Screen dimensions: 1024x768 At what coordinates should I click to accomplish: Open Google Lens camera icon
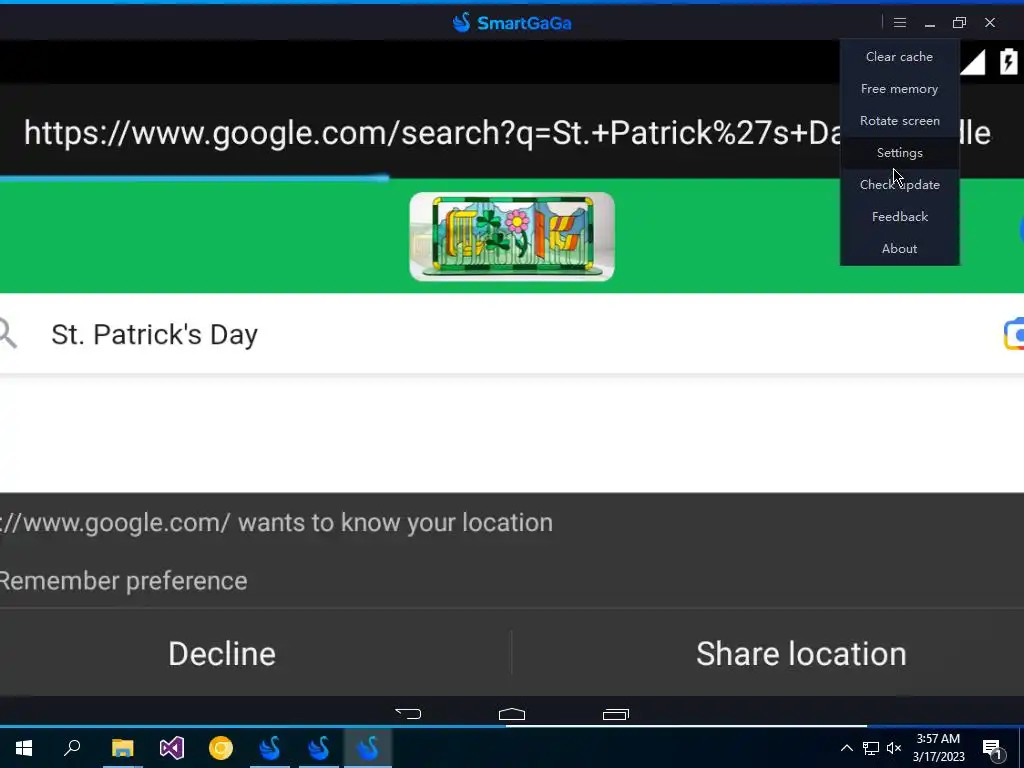coord(1014,334)
